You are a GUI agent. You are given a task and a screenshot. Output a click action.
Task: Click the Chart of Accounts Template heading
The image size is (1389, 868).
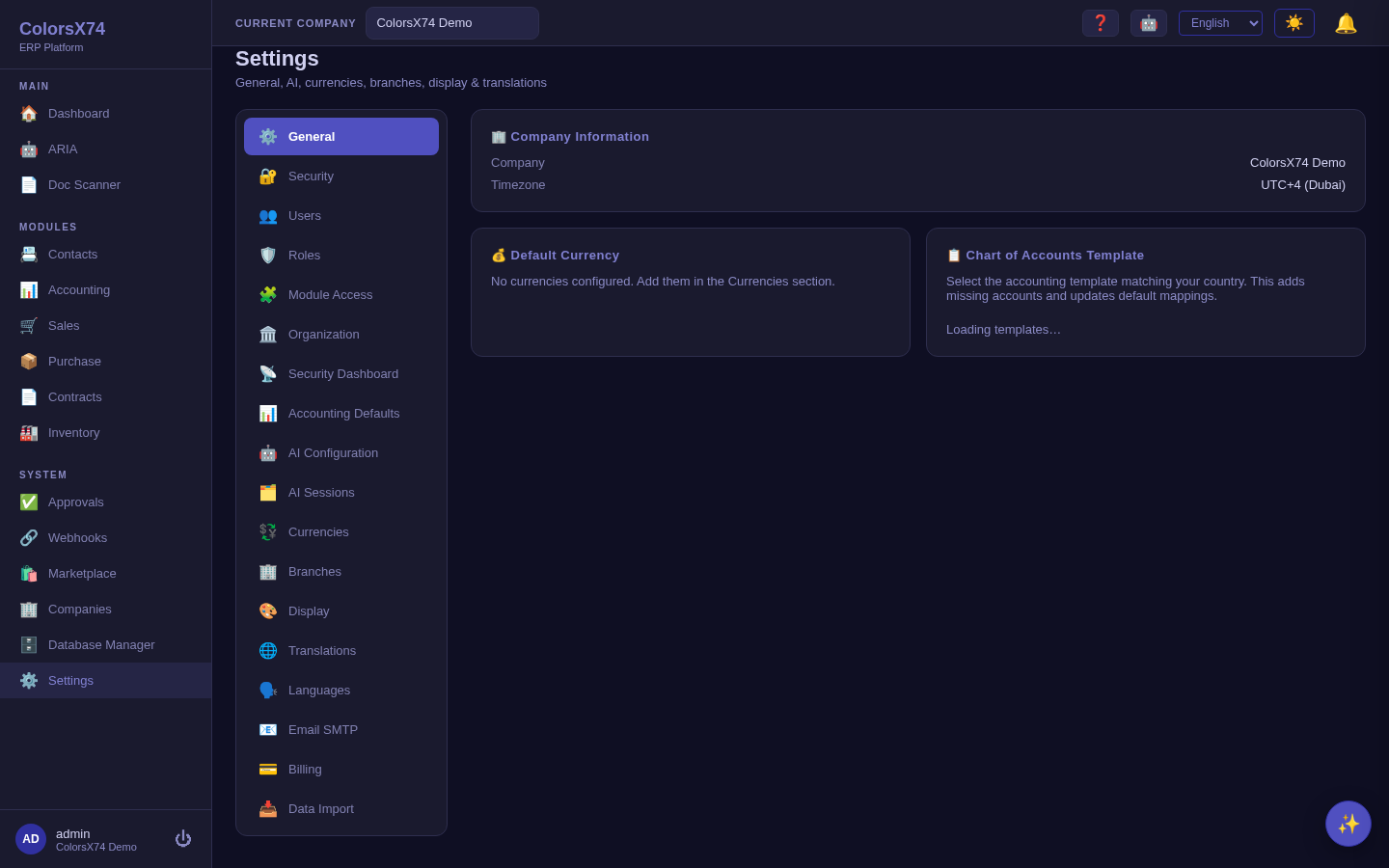(1046, 256)
